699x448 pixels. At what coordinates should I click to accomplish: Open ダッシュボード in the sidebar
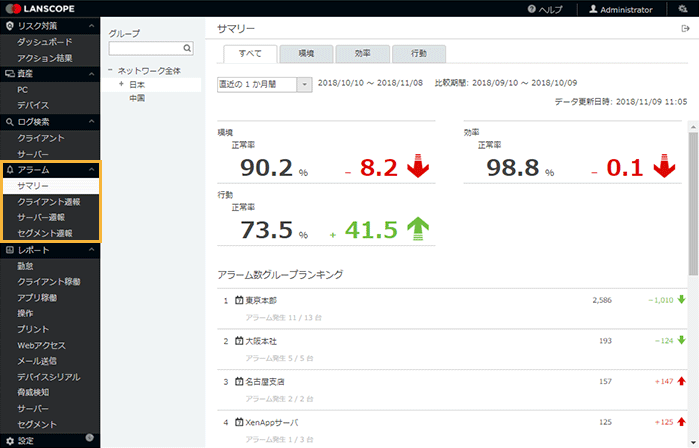pyautogui.click(x=45, y=42)
